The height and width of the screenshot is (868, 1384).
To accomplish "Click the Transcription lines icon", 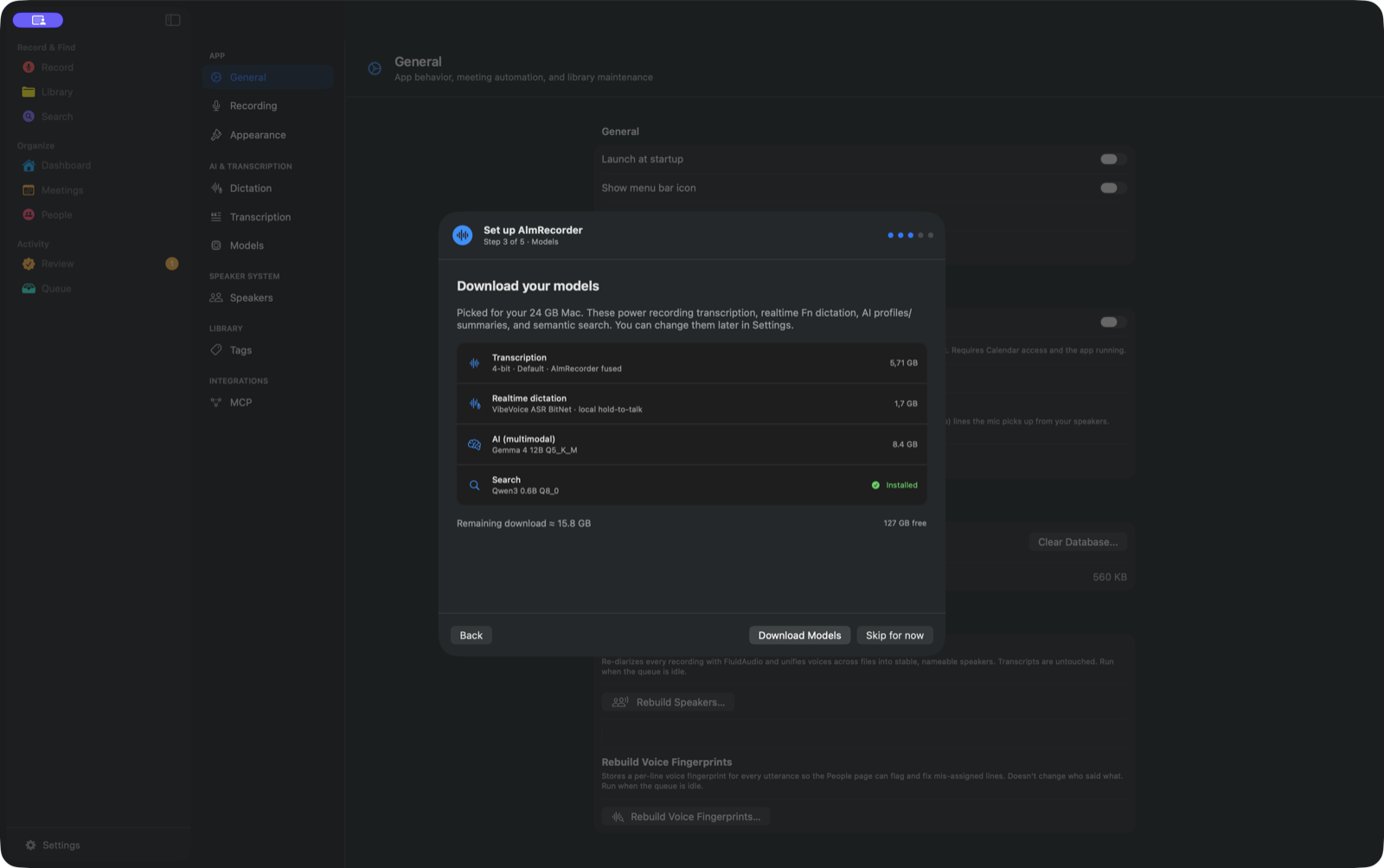I will 216,217.
